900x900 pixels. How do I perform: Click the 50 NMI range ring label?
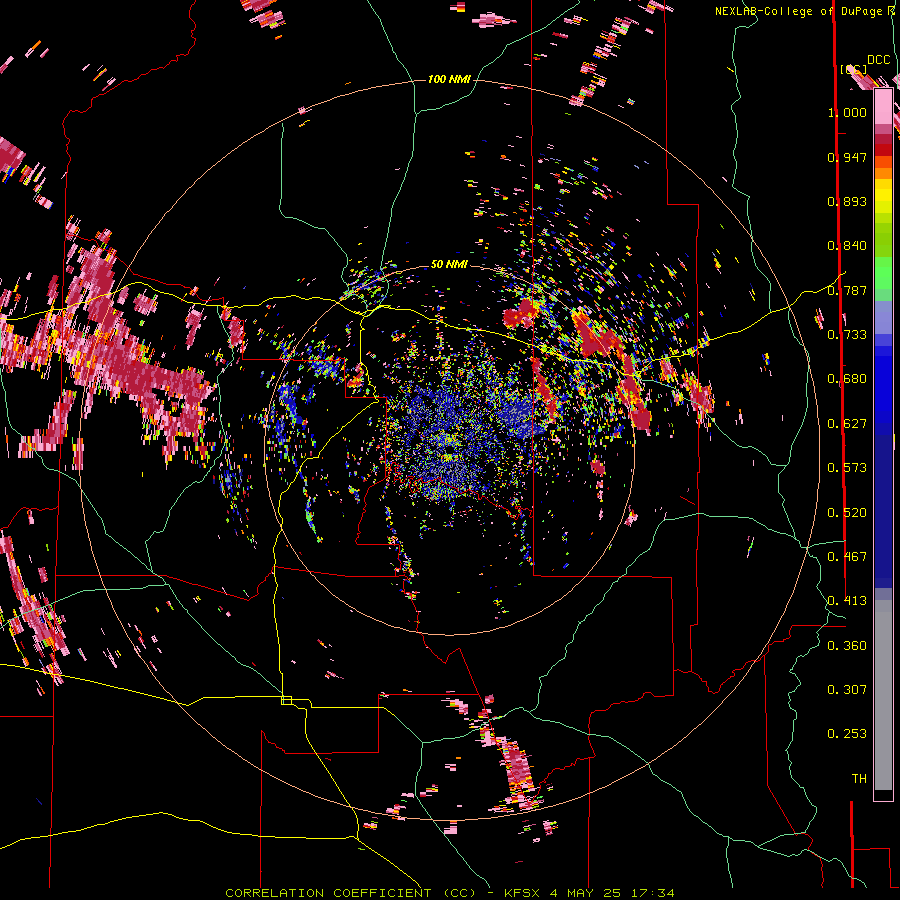click(449, 264)
